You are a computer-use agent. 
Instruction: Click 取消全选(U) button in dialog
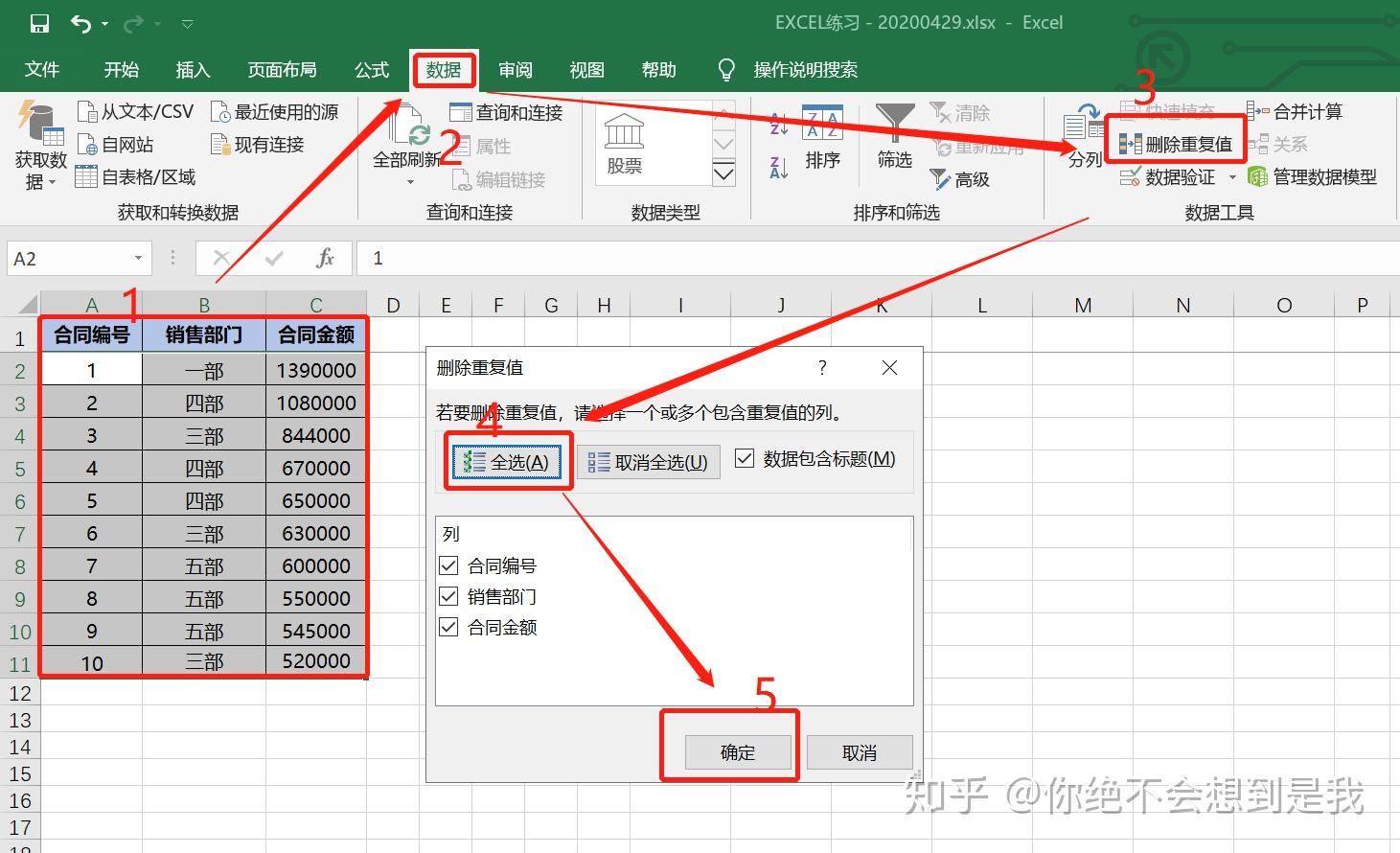pyautogui.click(x=648, y=462)
